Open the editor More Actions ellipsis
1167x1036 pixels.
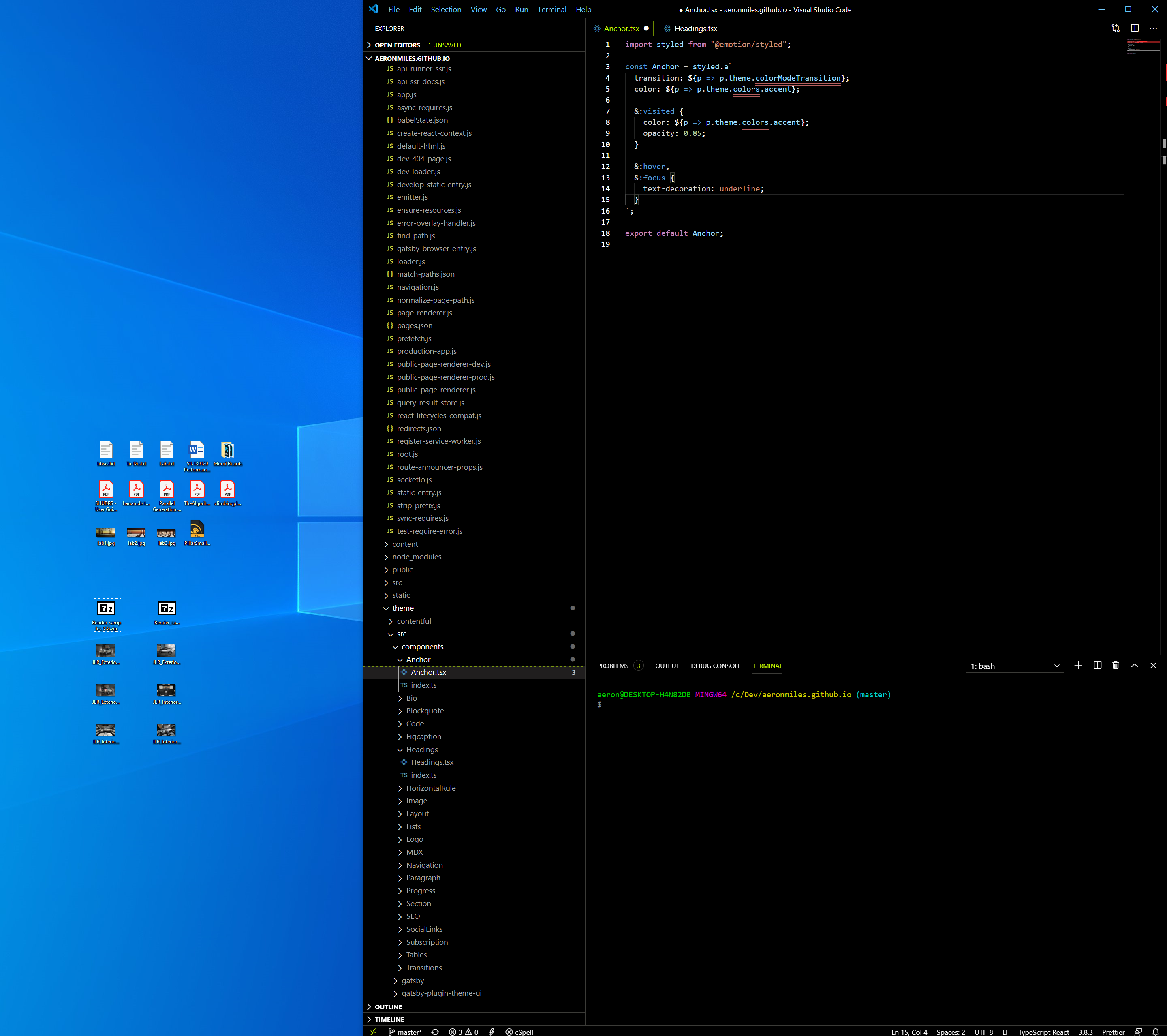click(x=1153, y=28)
